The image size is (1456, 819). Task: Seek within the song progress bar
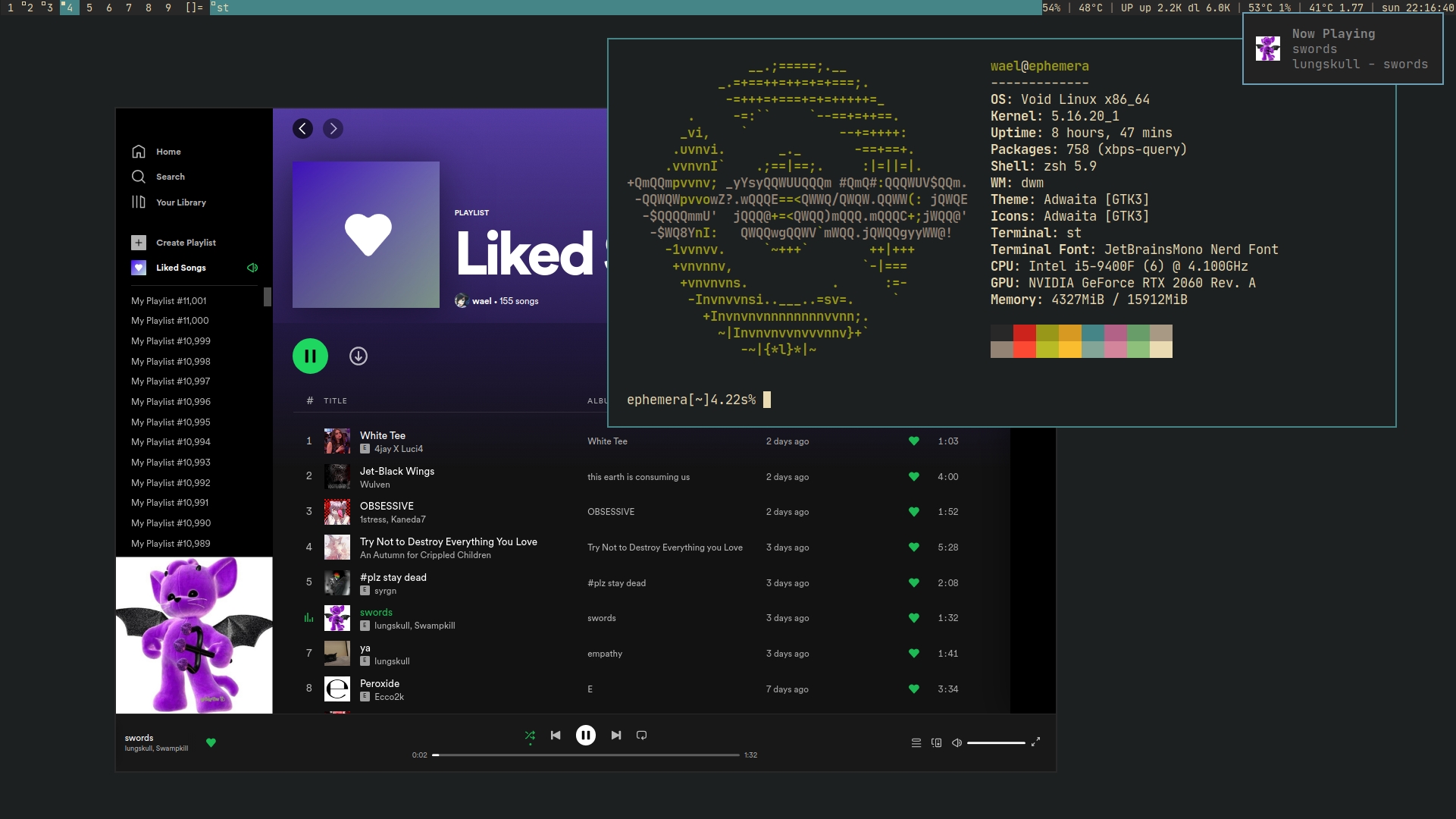coord(586,755)
